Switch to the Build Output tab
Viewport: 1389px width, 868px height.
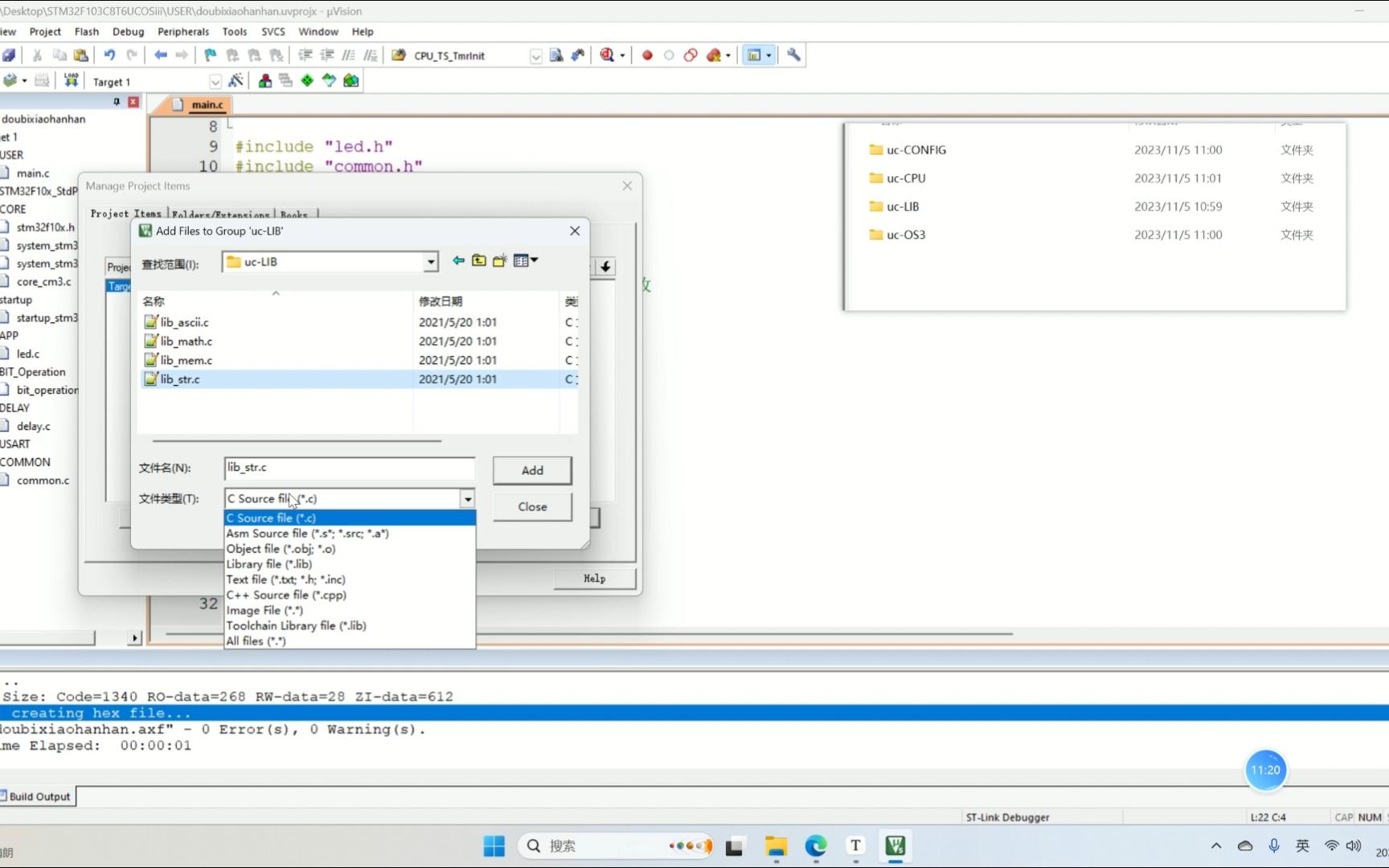(39, 796)
